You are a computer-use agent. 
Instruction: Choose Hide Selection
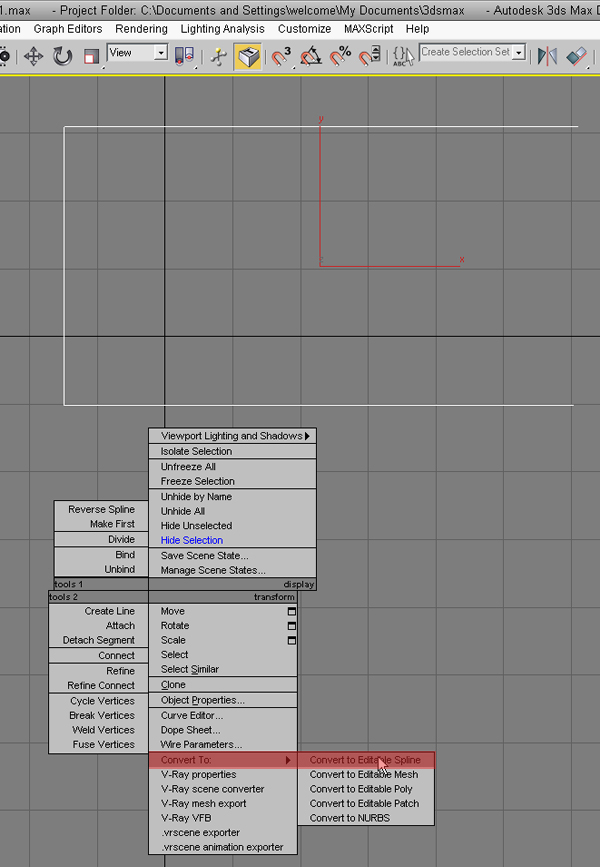tap(232, 540)
